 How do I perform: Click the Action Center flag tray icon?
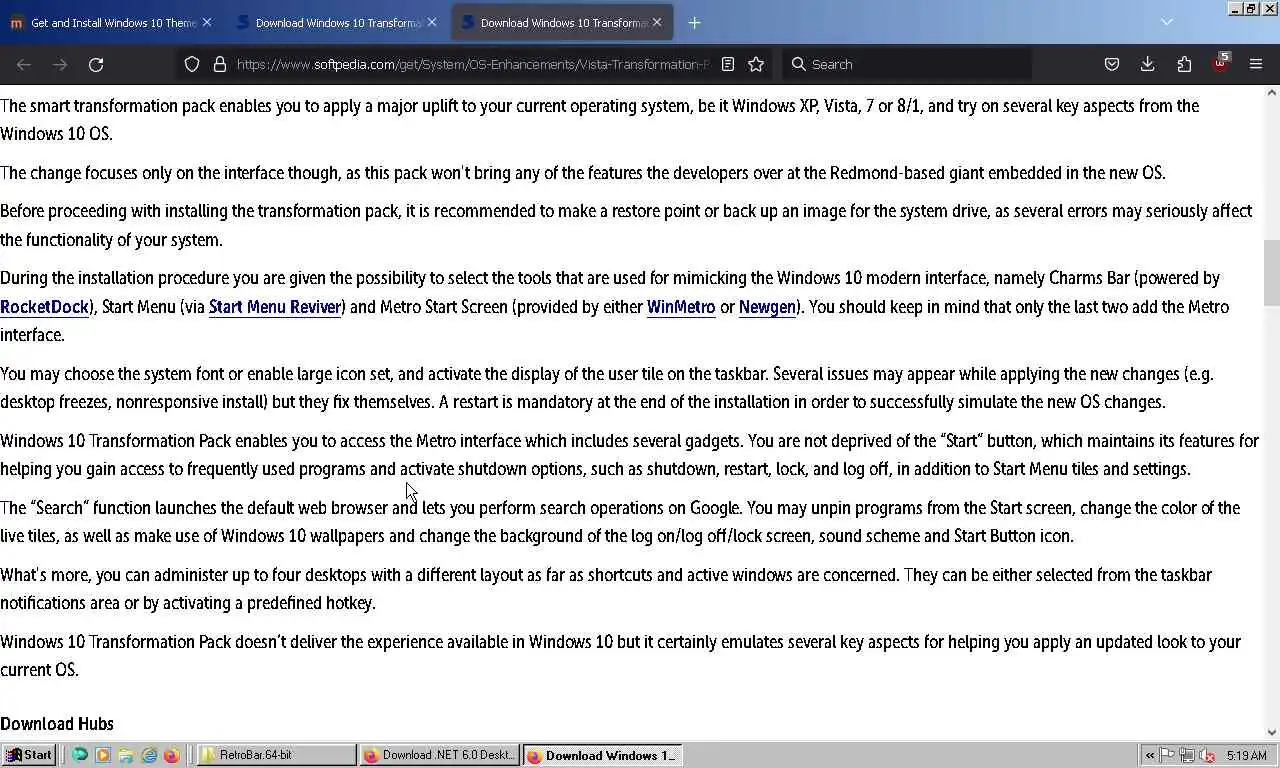tap(1168, 755)
